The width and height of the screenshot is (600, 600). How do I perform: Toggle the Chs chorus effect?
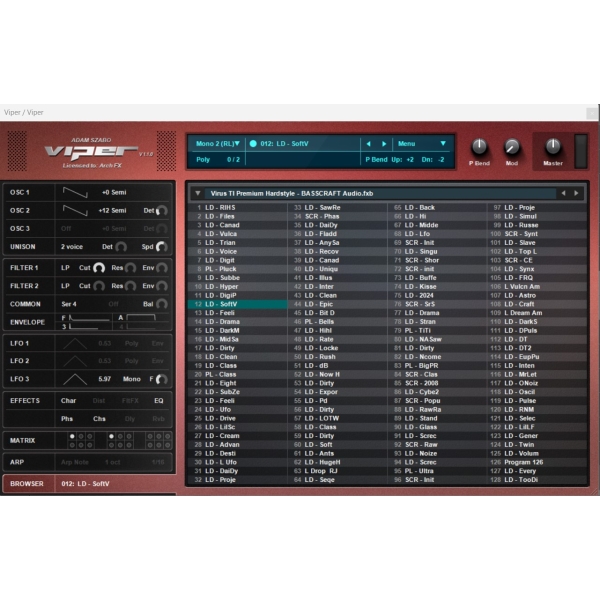(99, 419)
